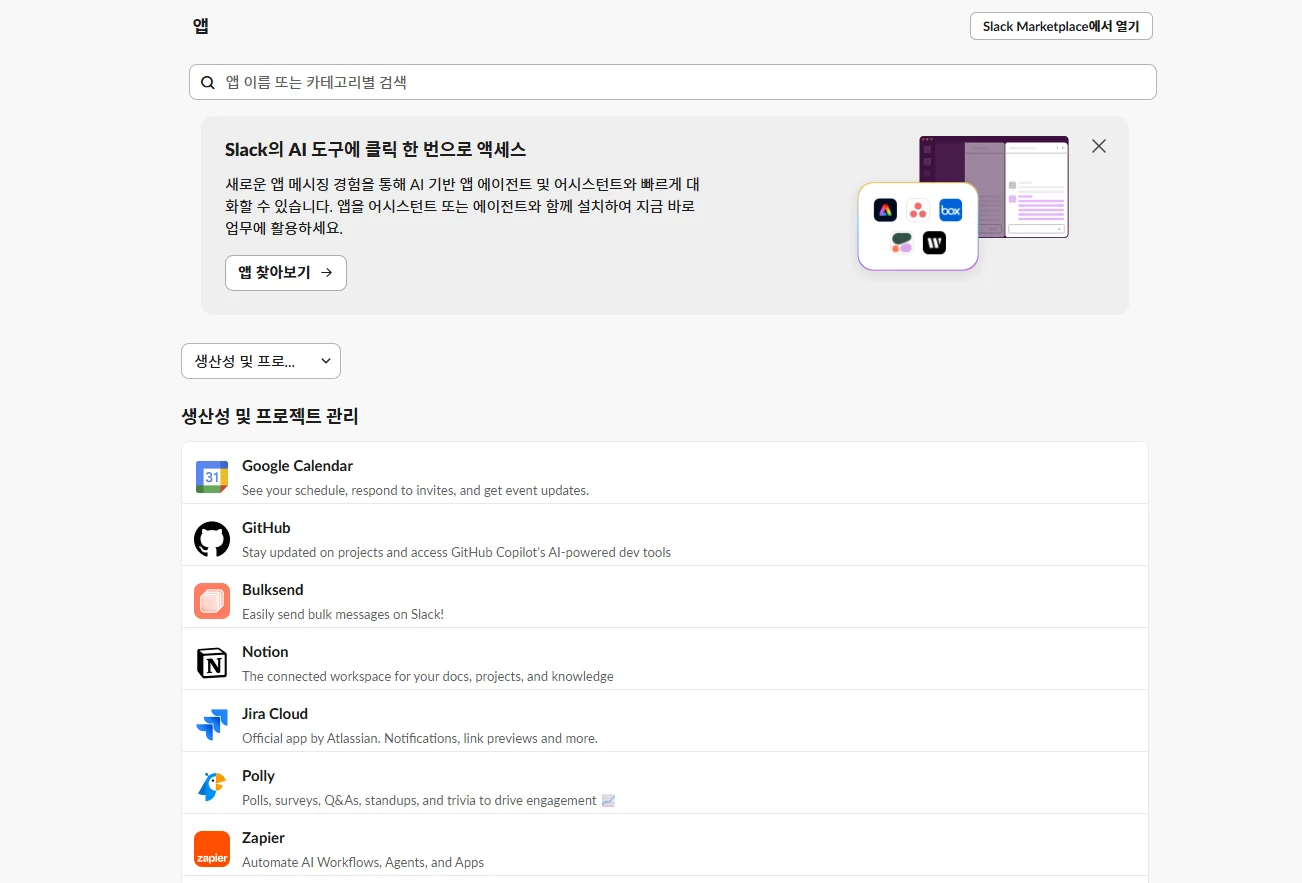1302x883 pixels.
Task: Click the magnifying glass search icon
Action: click(208, 82)
